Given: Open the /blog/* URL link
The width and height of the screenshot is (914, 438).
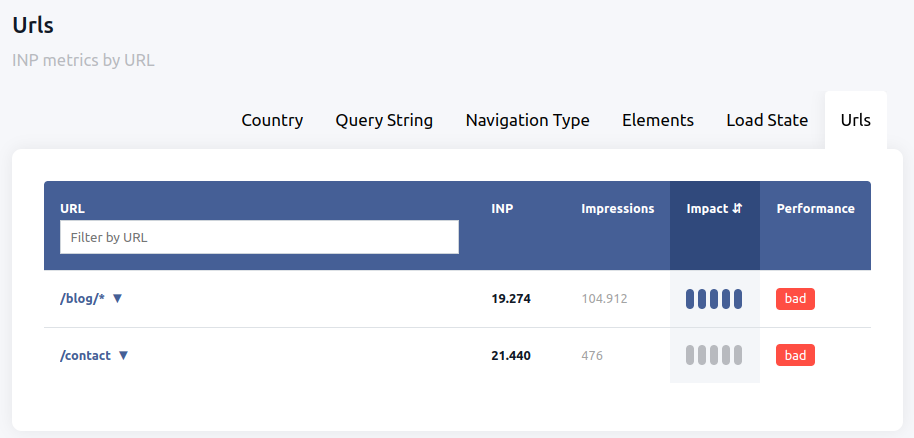Looking at the screenshot, I should [x=82, y=299].
